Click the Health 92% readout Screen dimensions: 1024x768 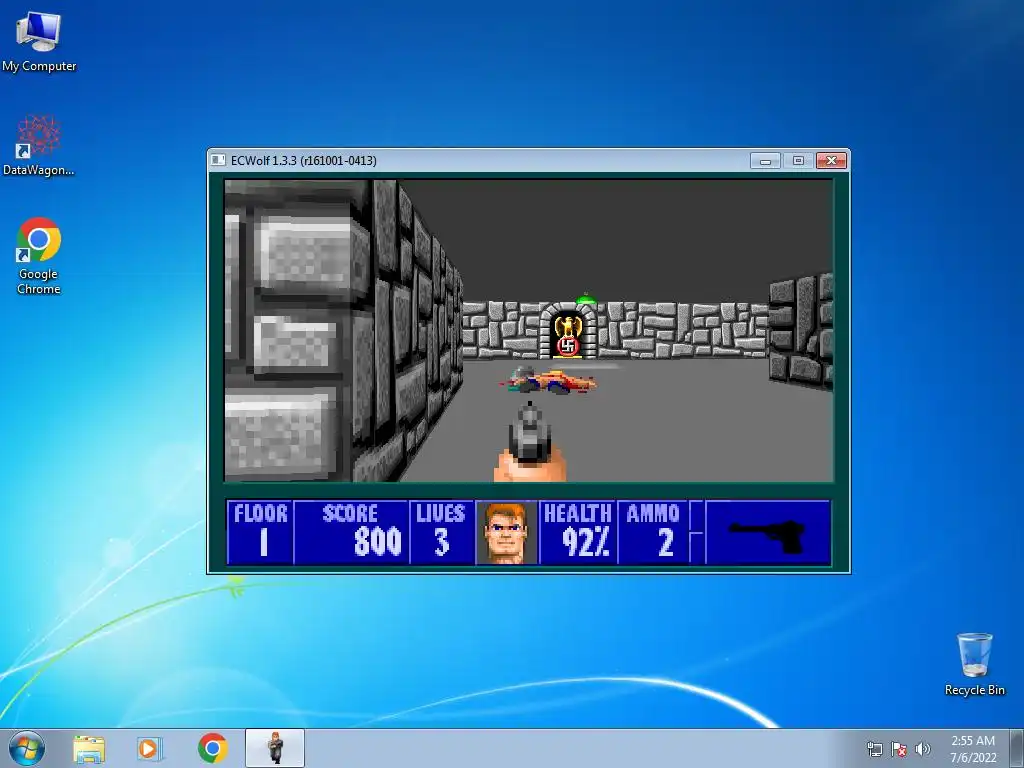point(577,532)
